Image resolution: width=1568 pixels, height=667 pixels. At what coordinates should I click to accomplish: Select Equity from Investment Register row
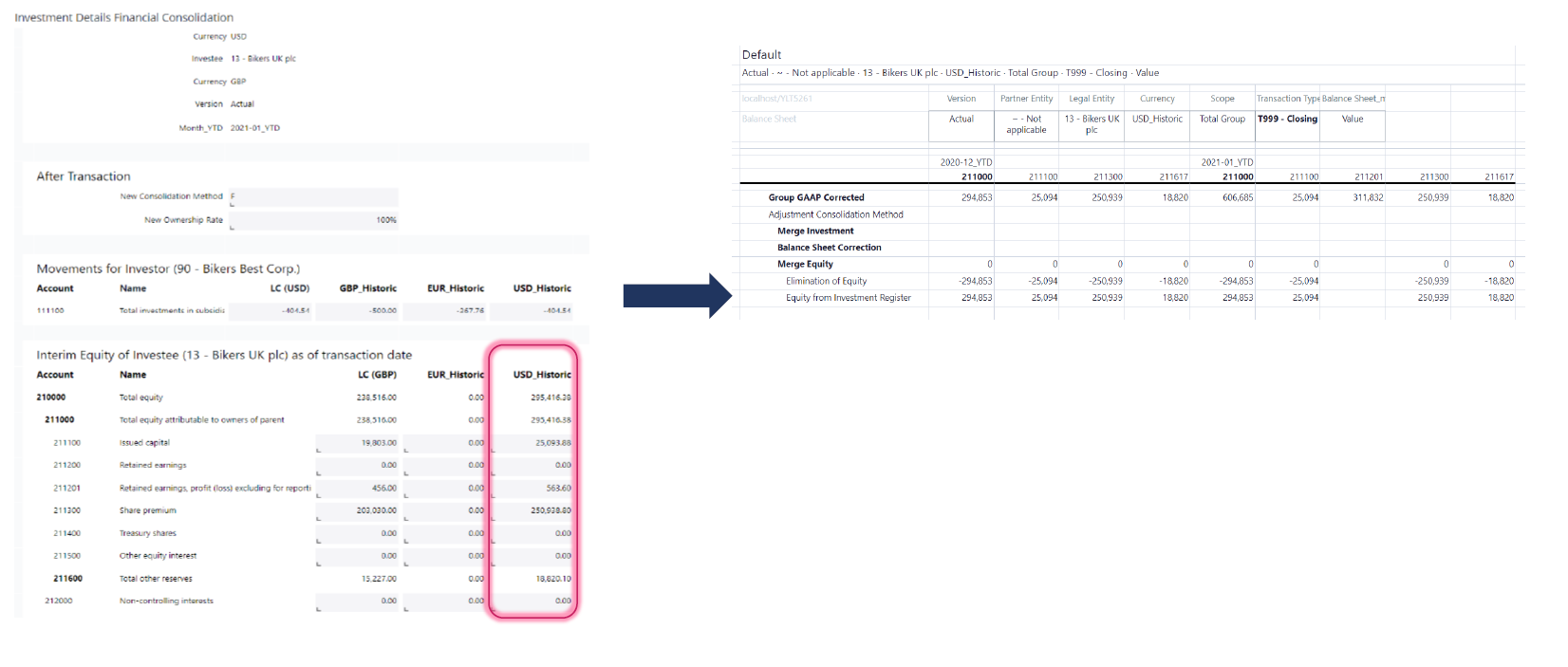click(848, 298)
